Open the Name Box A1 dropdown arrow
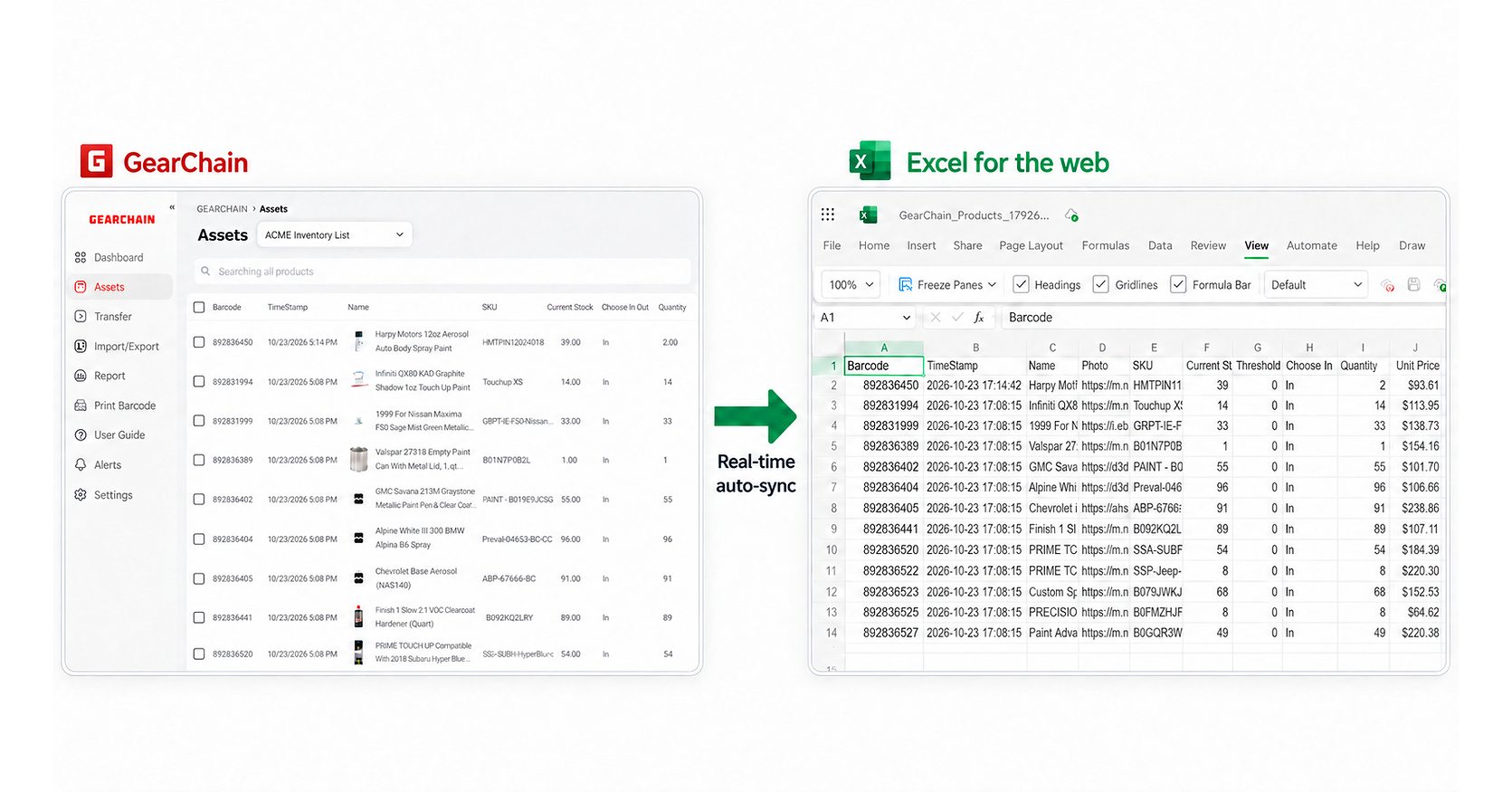Image resolution: width=1512 pixels, height=792 pixels. [x=907, y=318]
